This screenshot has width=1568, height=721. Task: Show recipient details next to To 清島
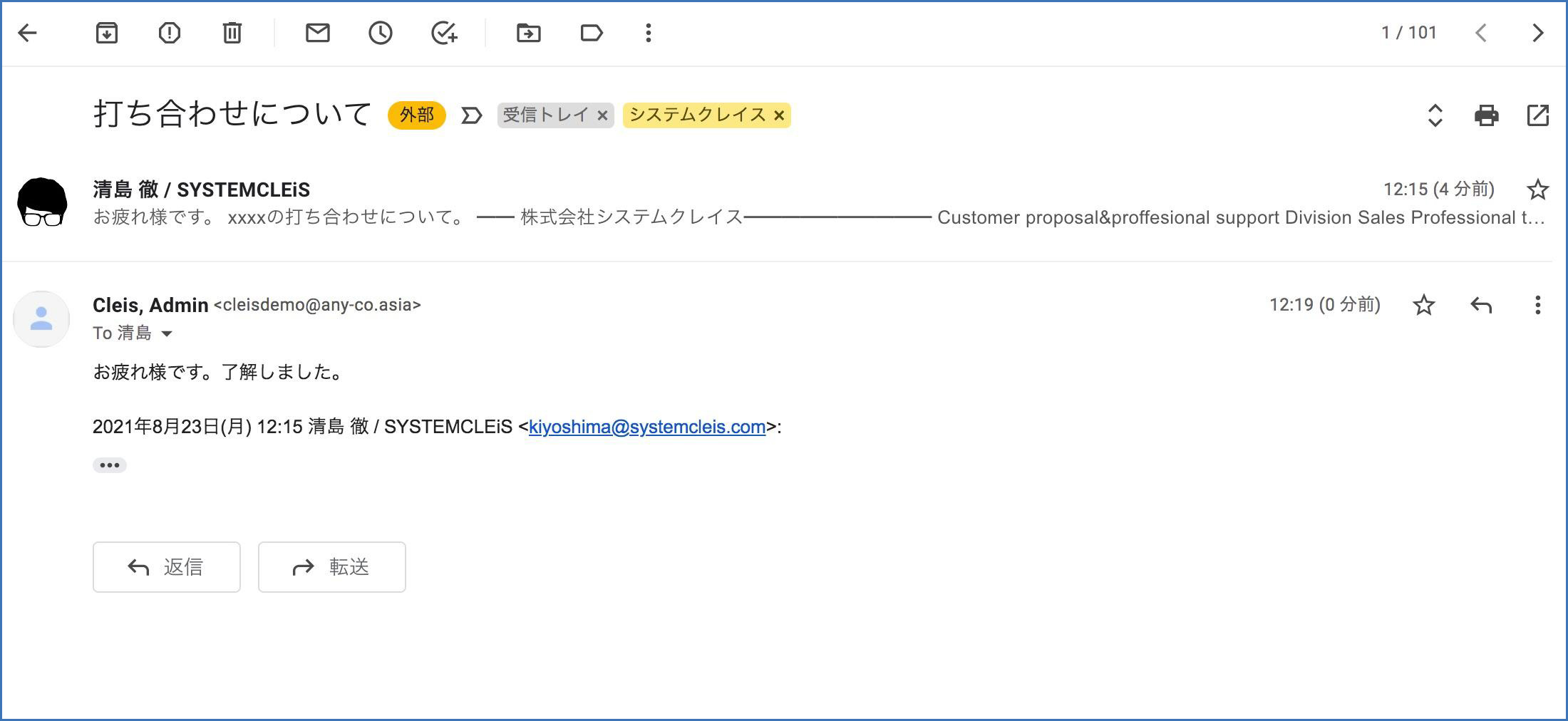(x=167, y=333)
